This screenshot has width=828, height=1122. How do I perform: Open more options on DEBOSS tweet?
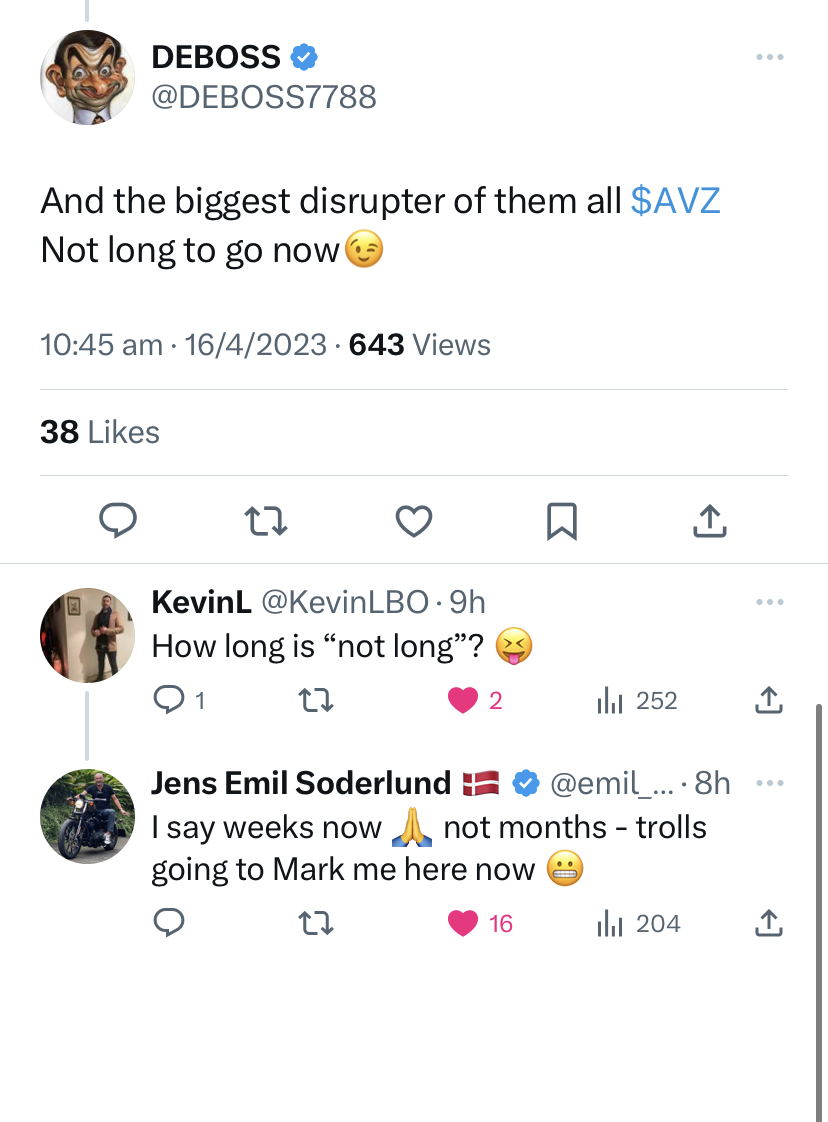pos(769,59)
